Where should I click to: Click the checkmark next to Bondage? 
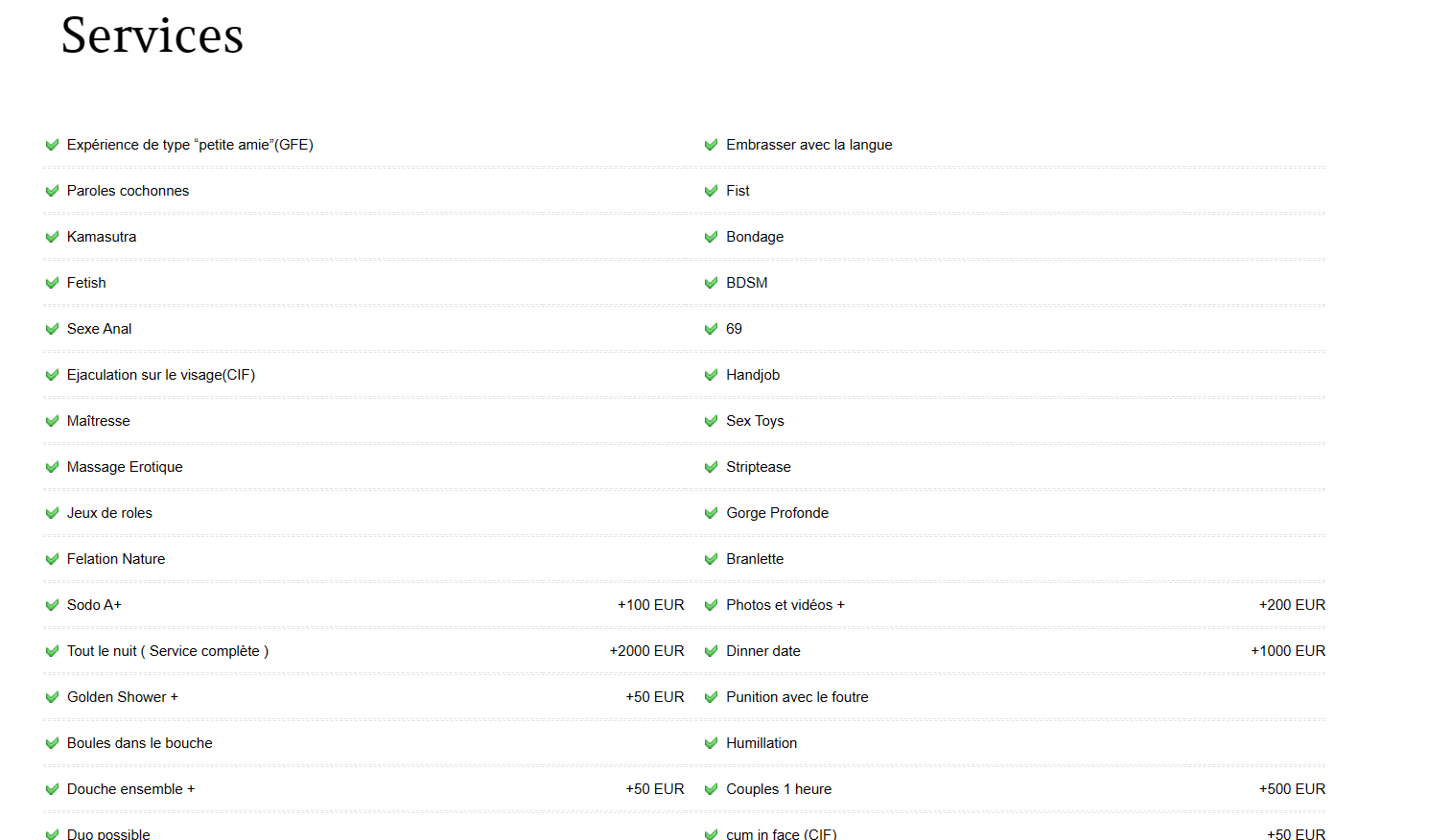[712, 237]
